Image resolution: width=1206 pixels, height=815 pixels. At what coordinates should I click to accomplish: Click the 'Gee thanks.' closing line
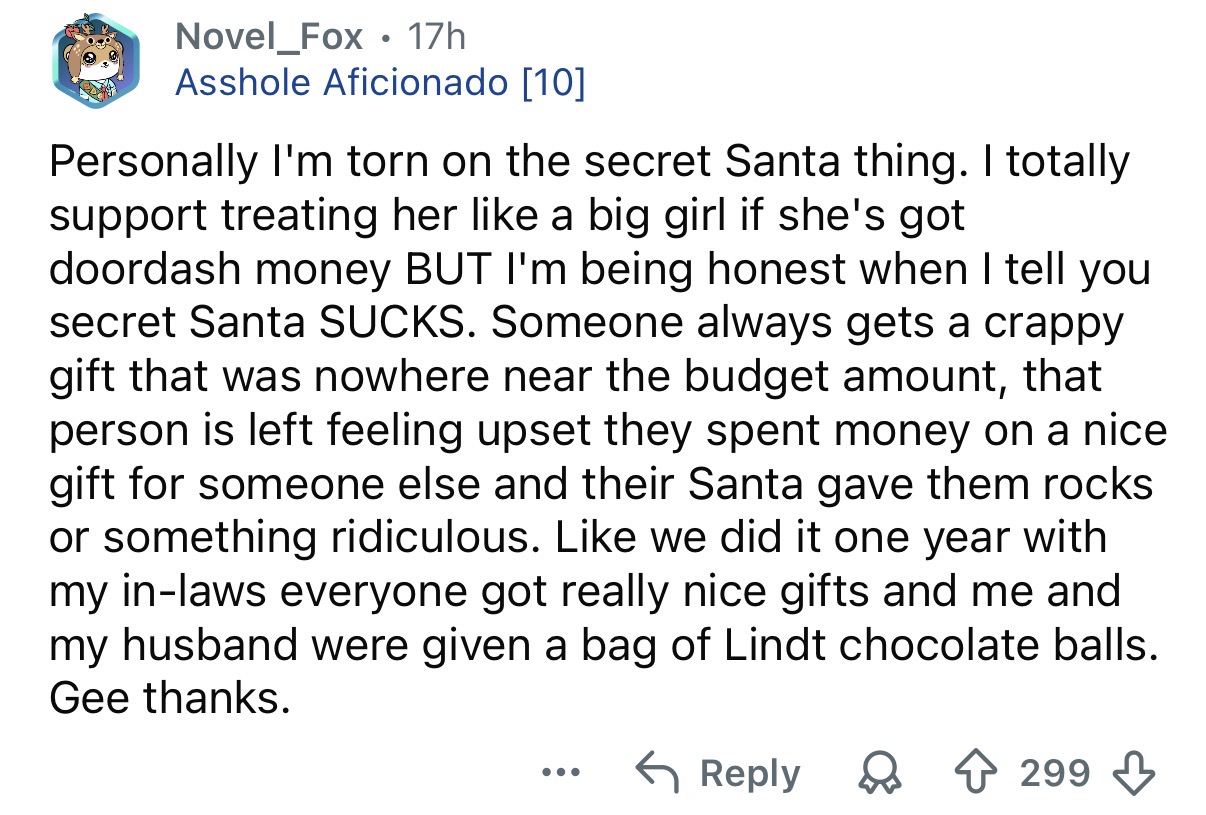pyautogui.click(x=170, y=698)
